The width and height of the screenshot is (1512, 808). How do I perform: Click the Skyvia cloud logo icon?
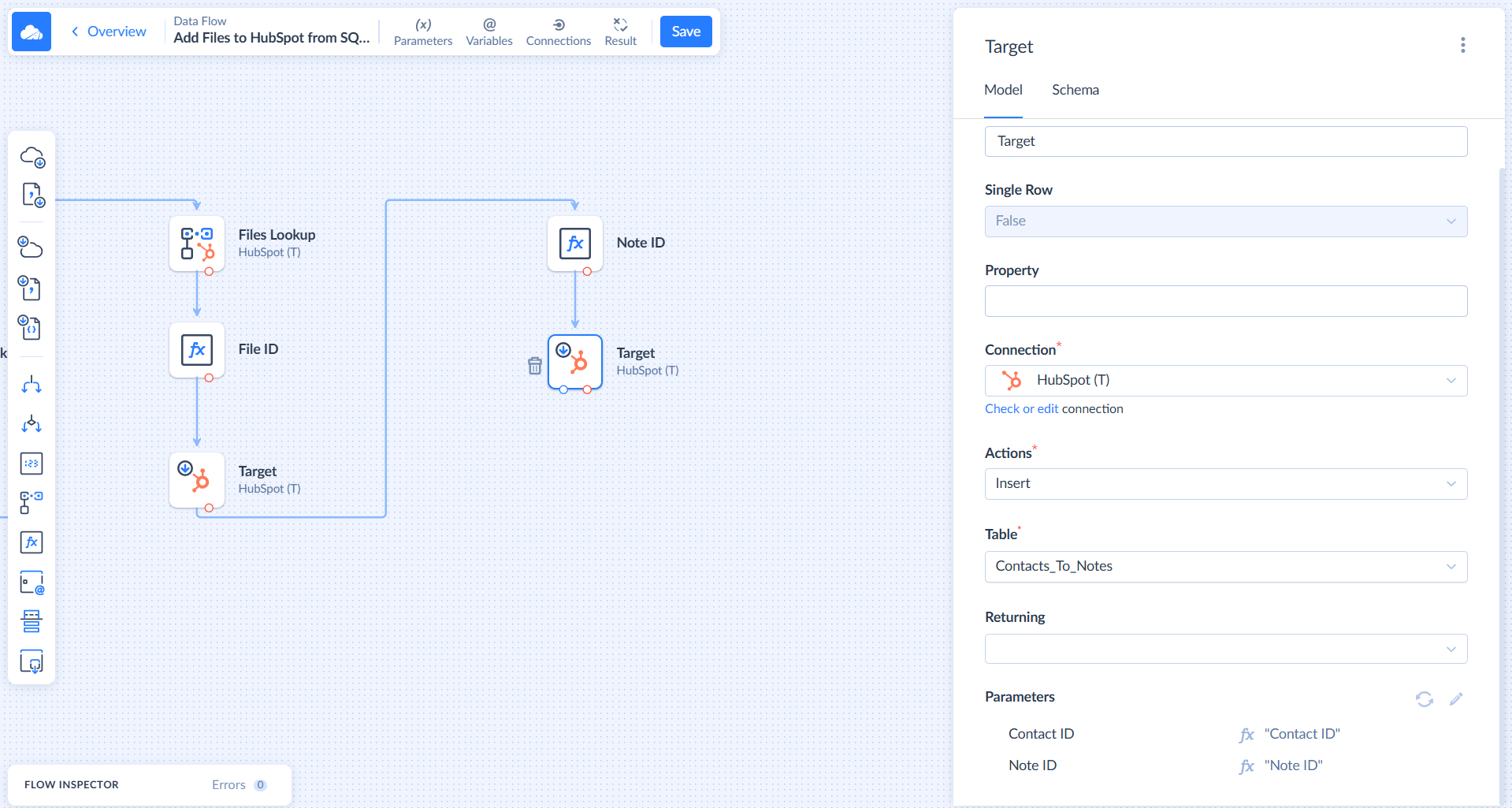[x=32, y=32]
